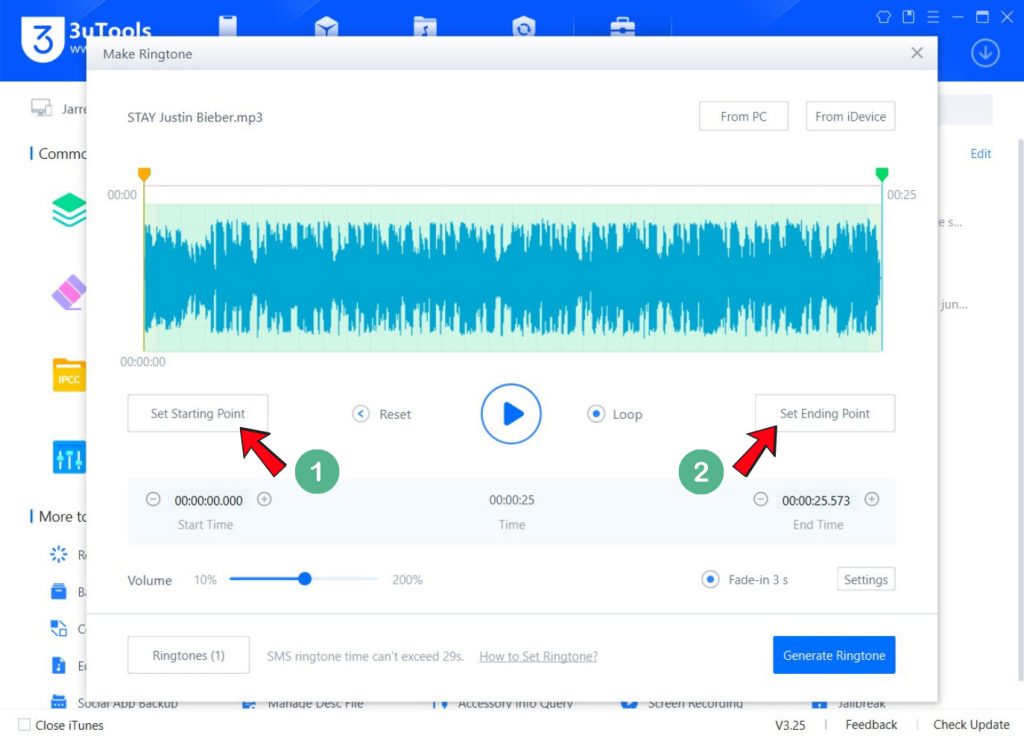Click the End Time value field
This screenshot has width=1024, height=747.
pos(816,500)
